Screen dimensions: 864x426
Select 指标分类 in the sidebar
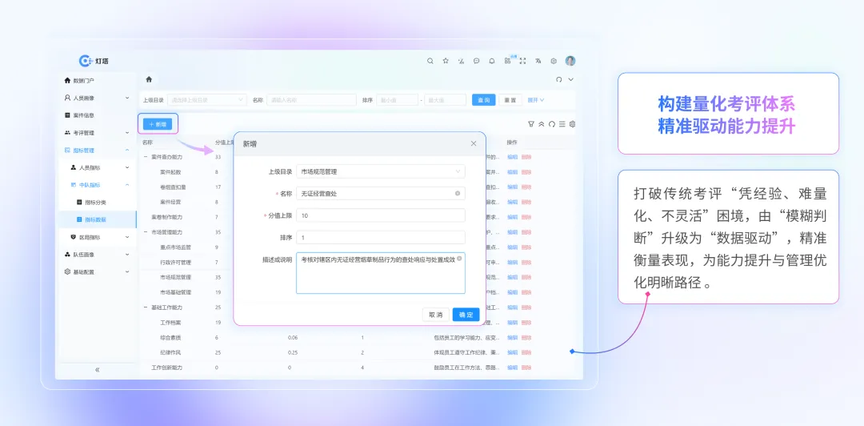click(96, 202)
